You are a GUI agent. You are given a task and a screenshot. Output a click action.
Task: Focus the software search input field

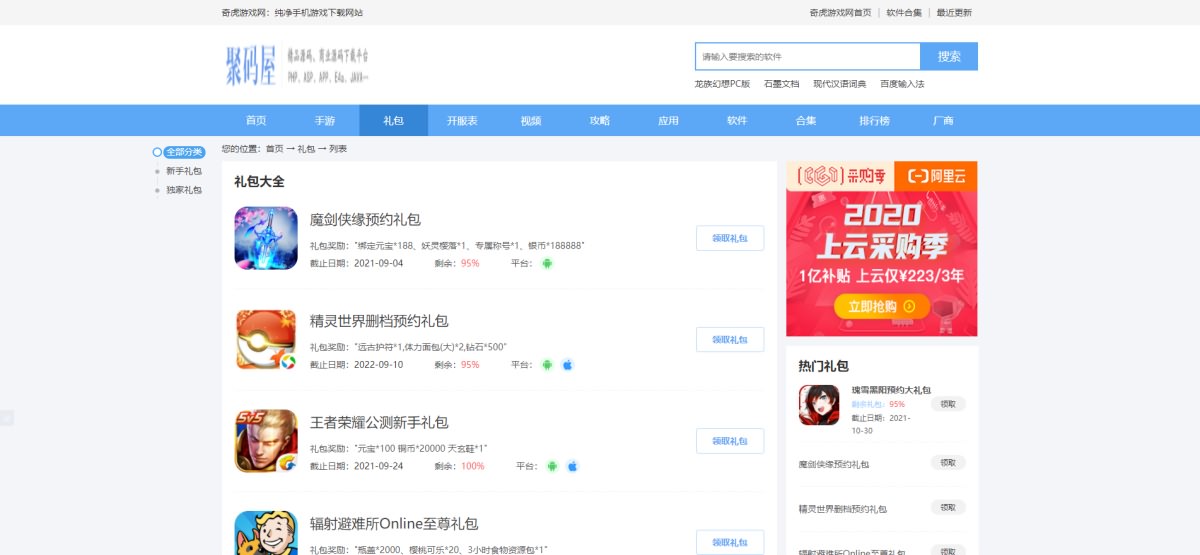point(807,57)
